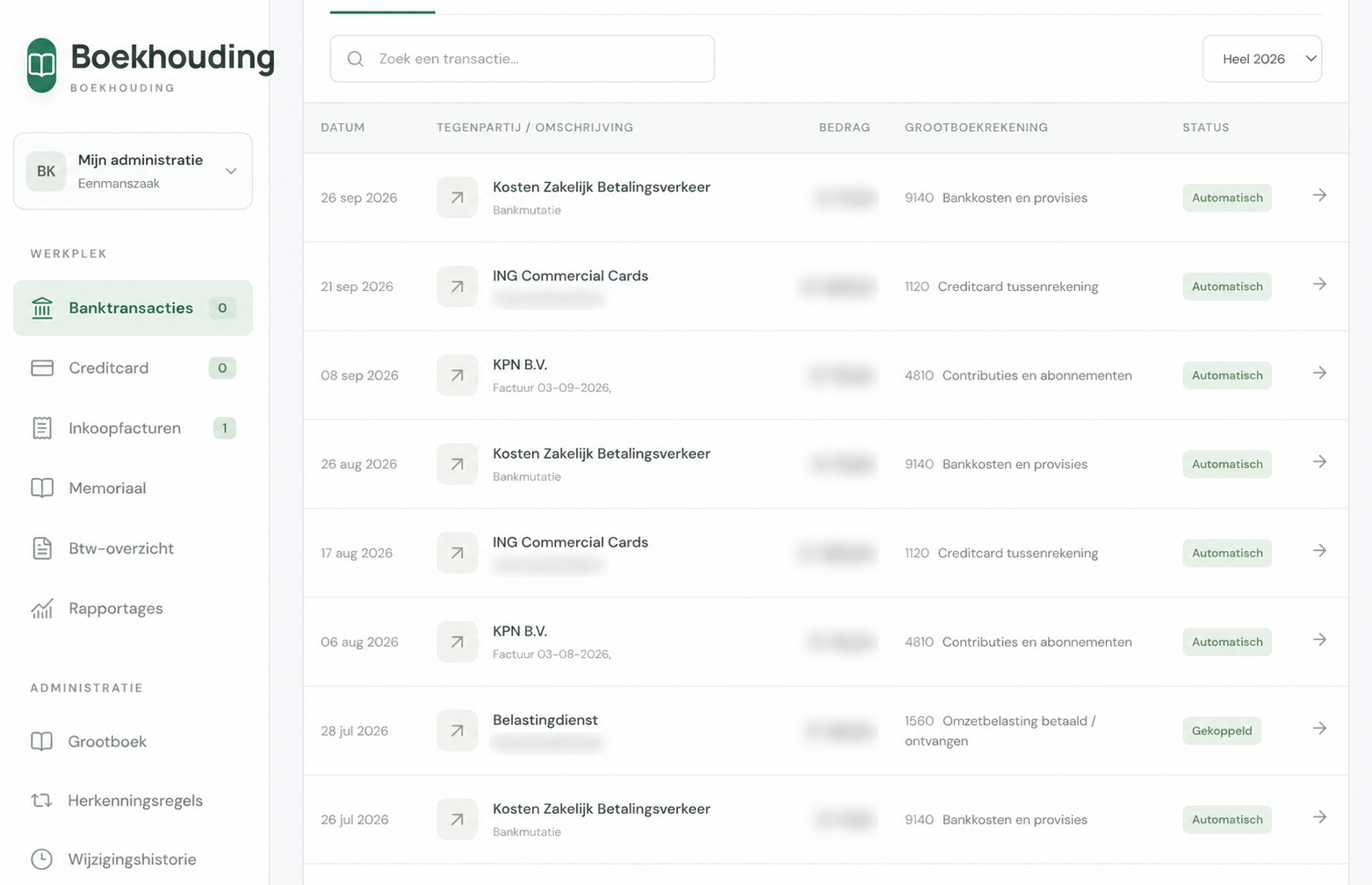Click the Gekoppeld status badge
This screenshot has height=885, width=1372.
coord(1222,731)
